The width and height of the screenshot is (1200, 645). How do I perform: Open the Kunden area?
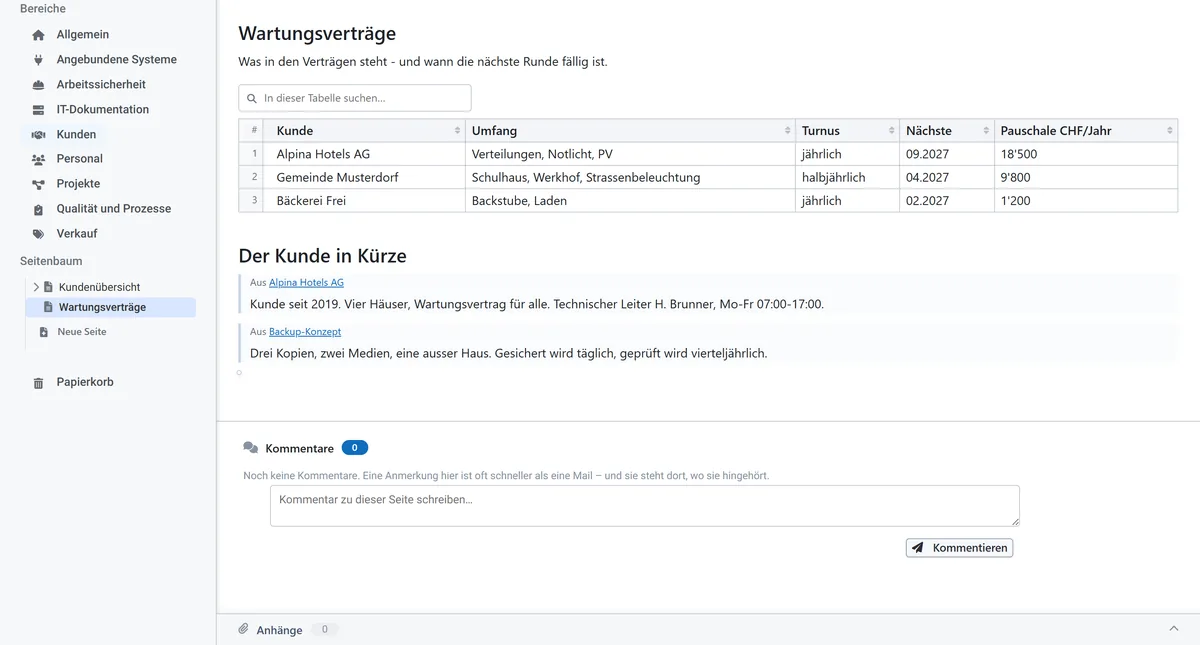click(76, 134)
